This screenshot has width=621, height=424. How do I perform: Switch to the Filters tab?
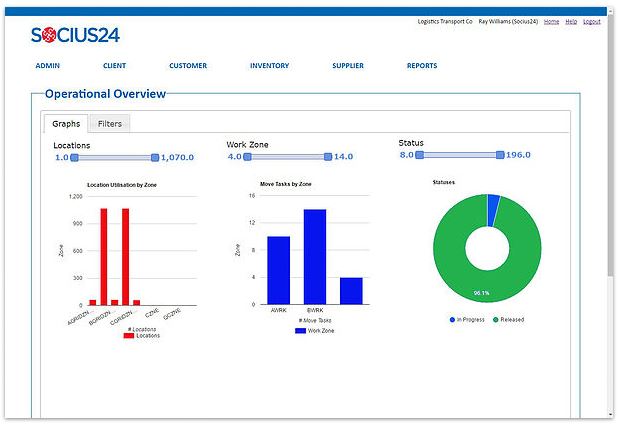pos(110,124)
